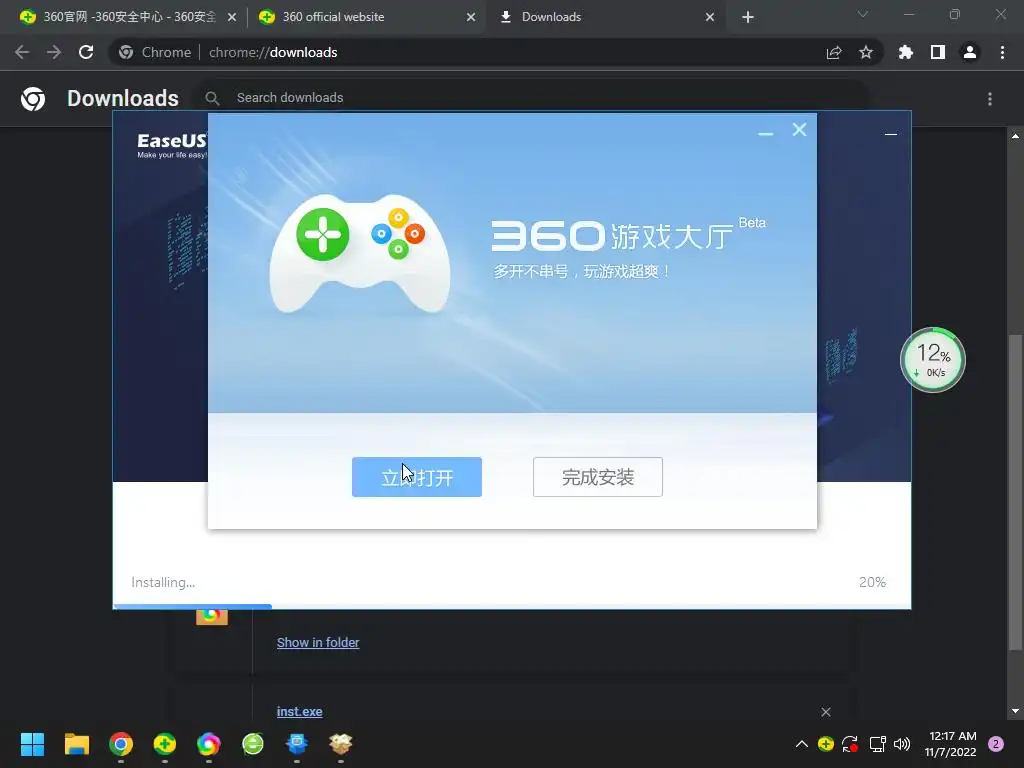1024x768 pixels.
Task: Bookmark this page with the star icon
Action: click(865, 52)
